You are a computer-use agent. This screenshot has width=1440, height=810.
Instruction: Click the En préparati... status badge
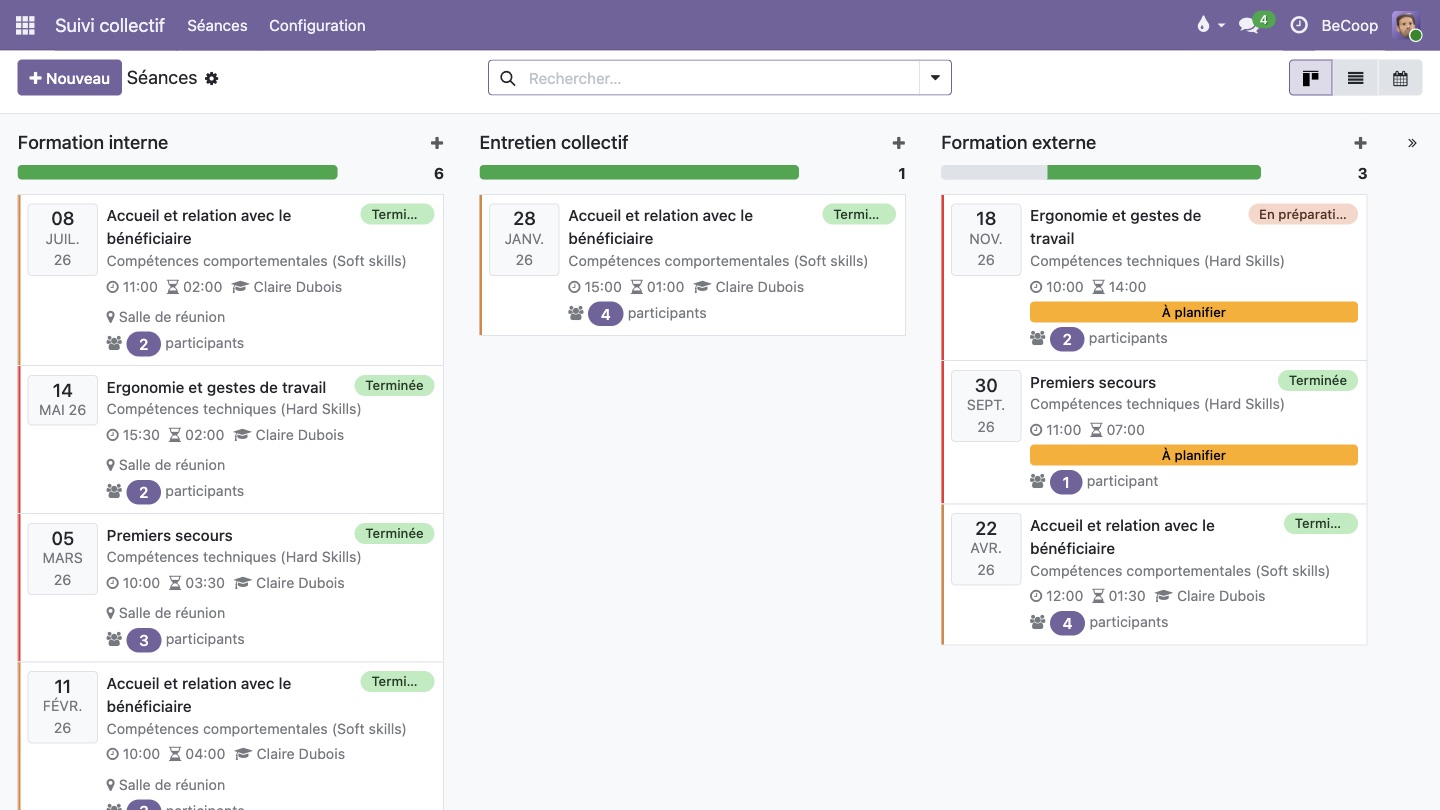tap(1302, 214)
